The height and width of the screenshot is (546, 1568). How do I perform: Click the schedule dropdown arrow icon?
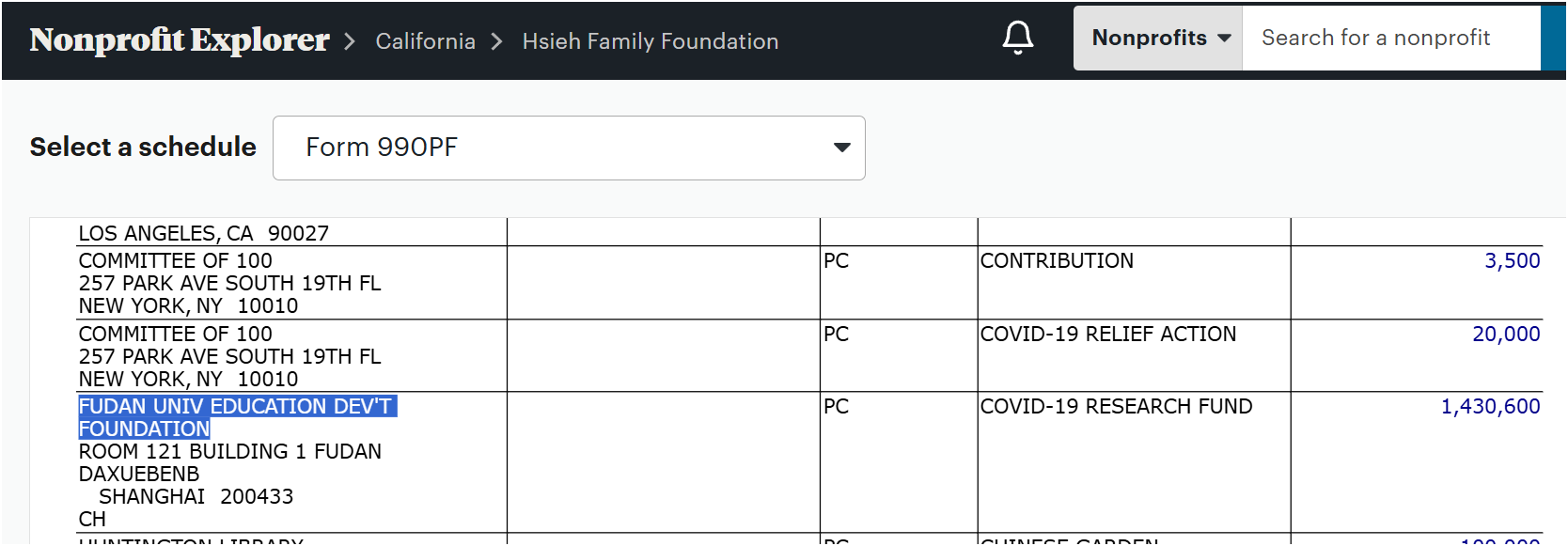click(x=841, y=148)
